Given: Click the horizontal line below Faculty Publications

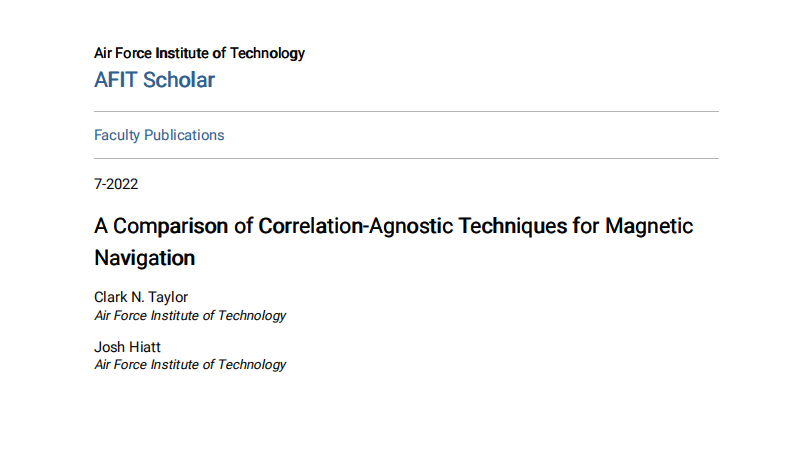Looking at the screenshot, I should (406, 158).
